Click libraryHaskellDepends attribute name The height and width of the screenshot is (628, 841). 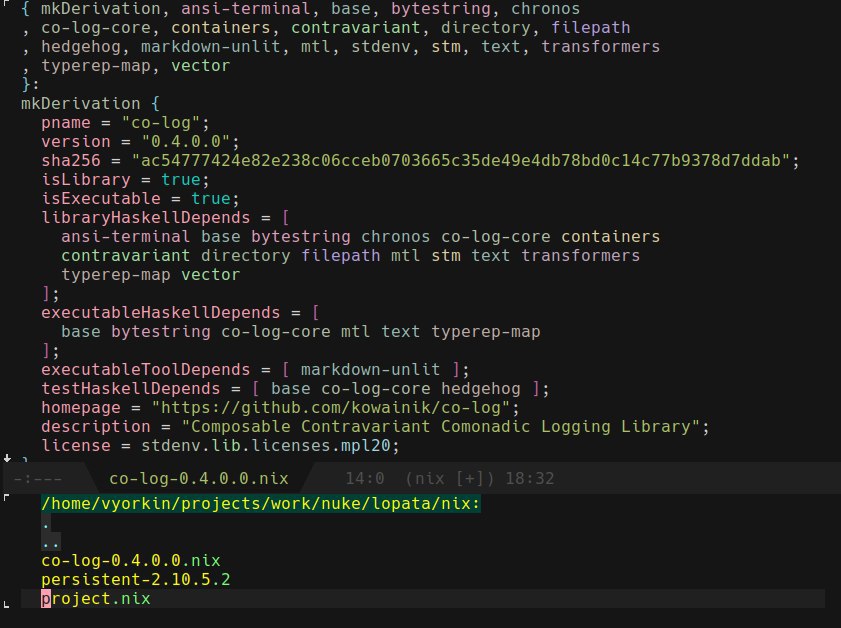[x=146, y=218]
